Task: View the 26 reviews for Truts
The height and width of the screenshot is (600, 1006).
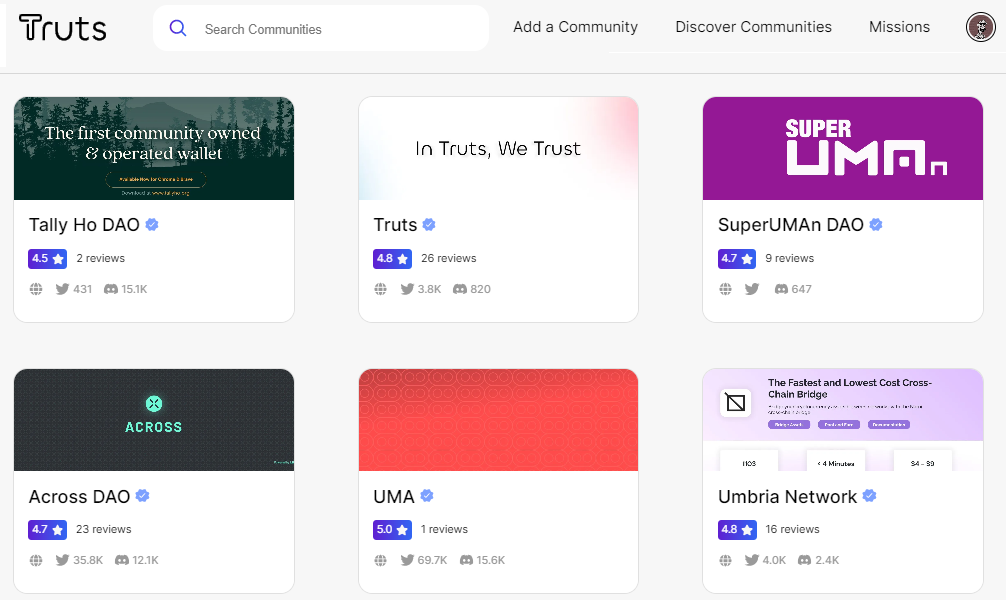Action: [x=448, y=258]
